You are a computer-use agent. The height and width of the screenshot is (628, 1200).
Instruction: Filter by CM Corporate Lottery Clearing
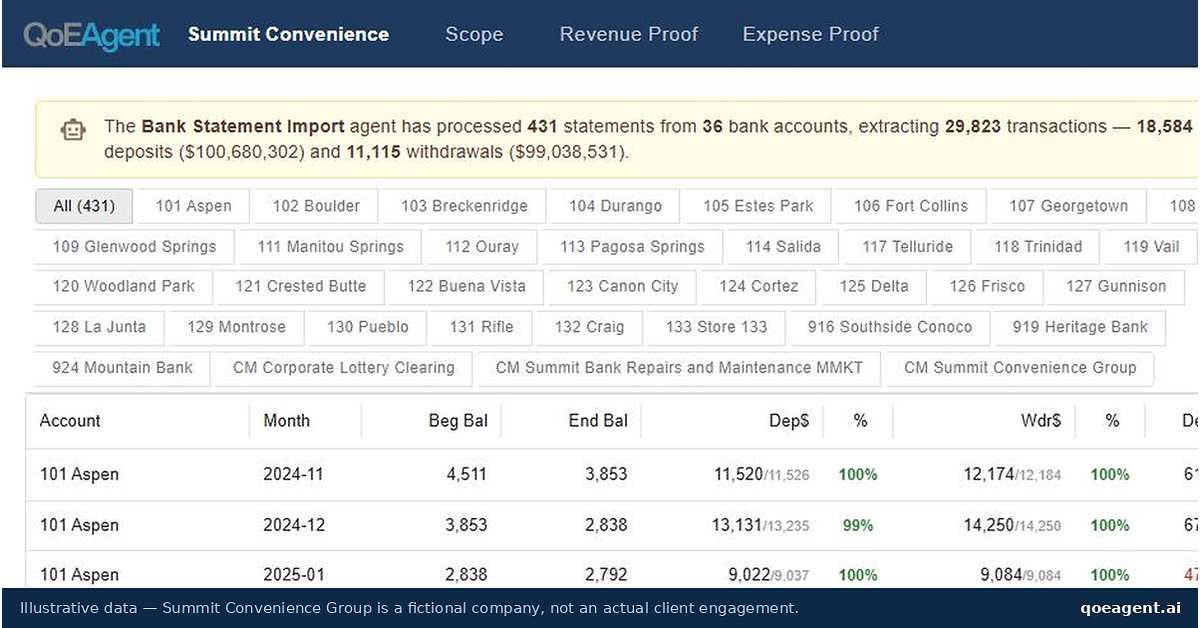click(343, 367)
